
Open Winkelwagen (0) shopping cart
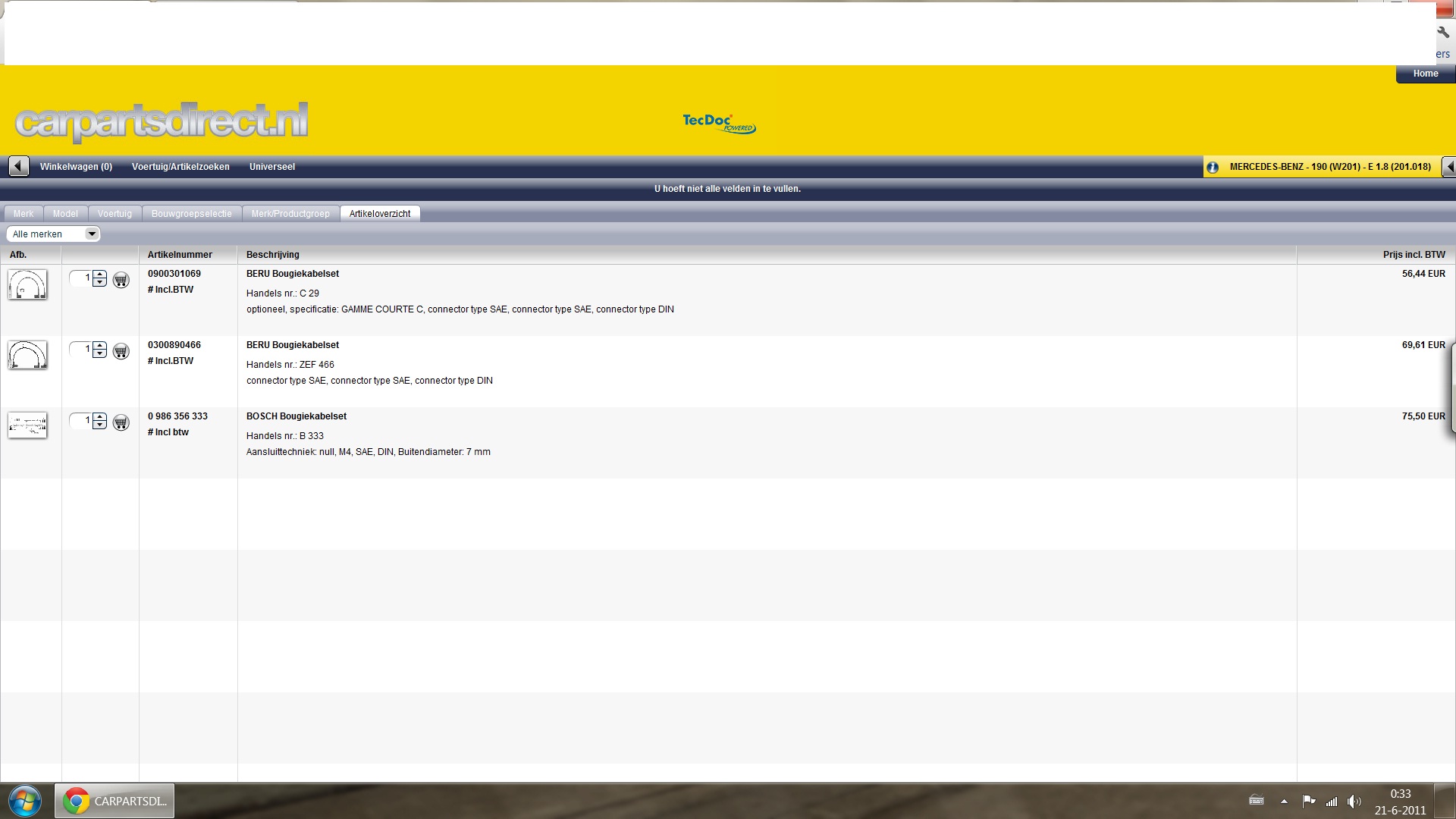click(x=76, y=167)
